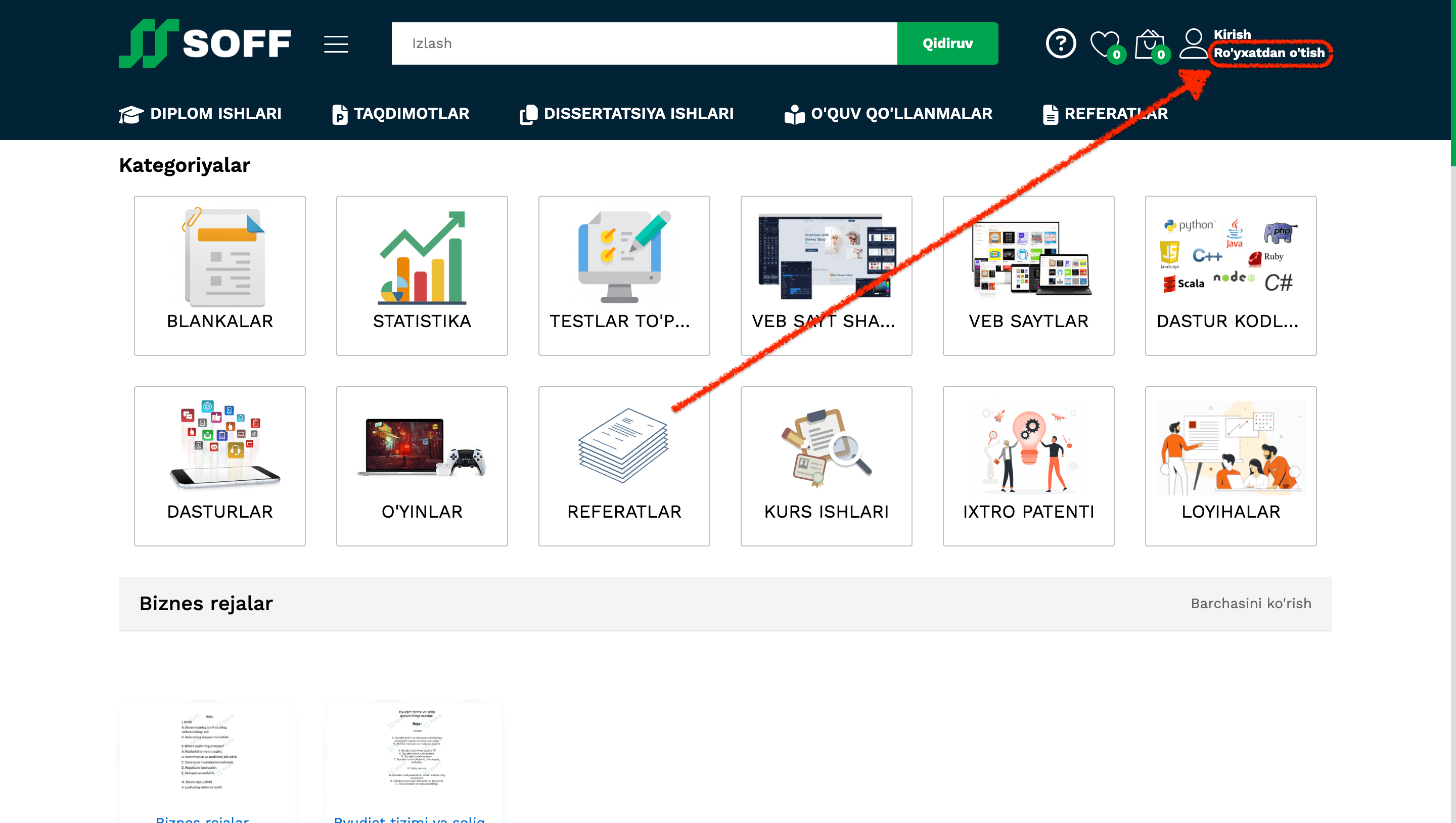
Task: Click the Statistika chart icon
Action: tap(422, 258)
